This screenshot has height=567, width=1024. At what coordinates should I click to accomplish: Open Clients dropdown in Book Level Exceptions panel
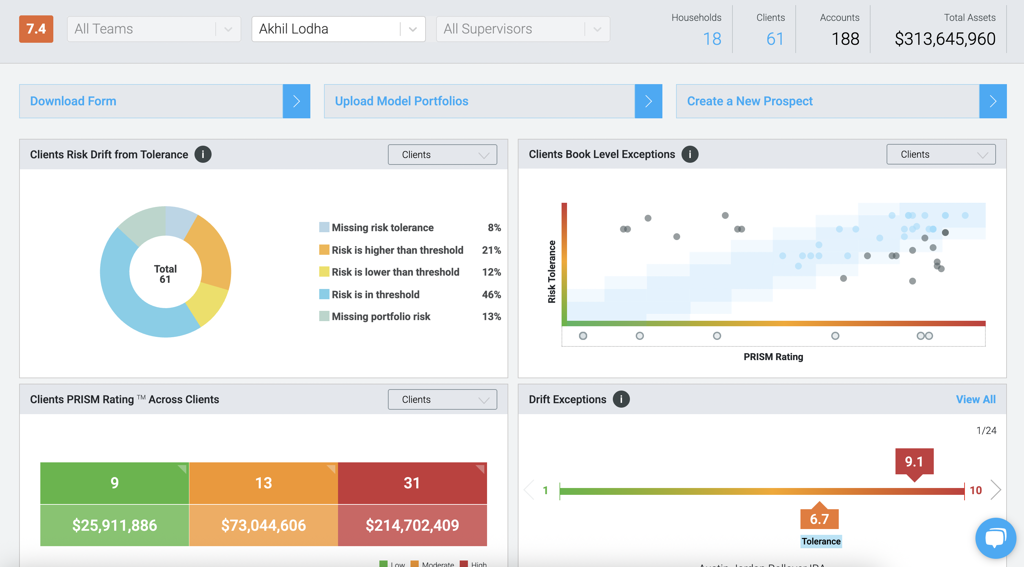[x=940, y=154]
